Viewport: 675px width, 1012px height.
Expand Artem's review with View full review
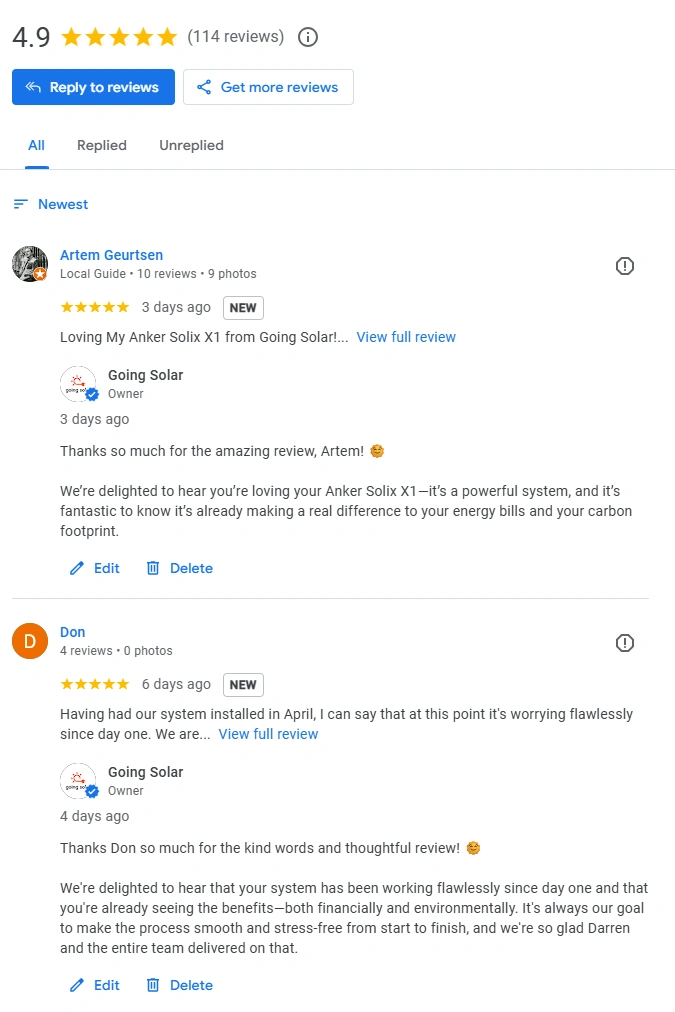[406, 337]
